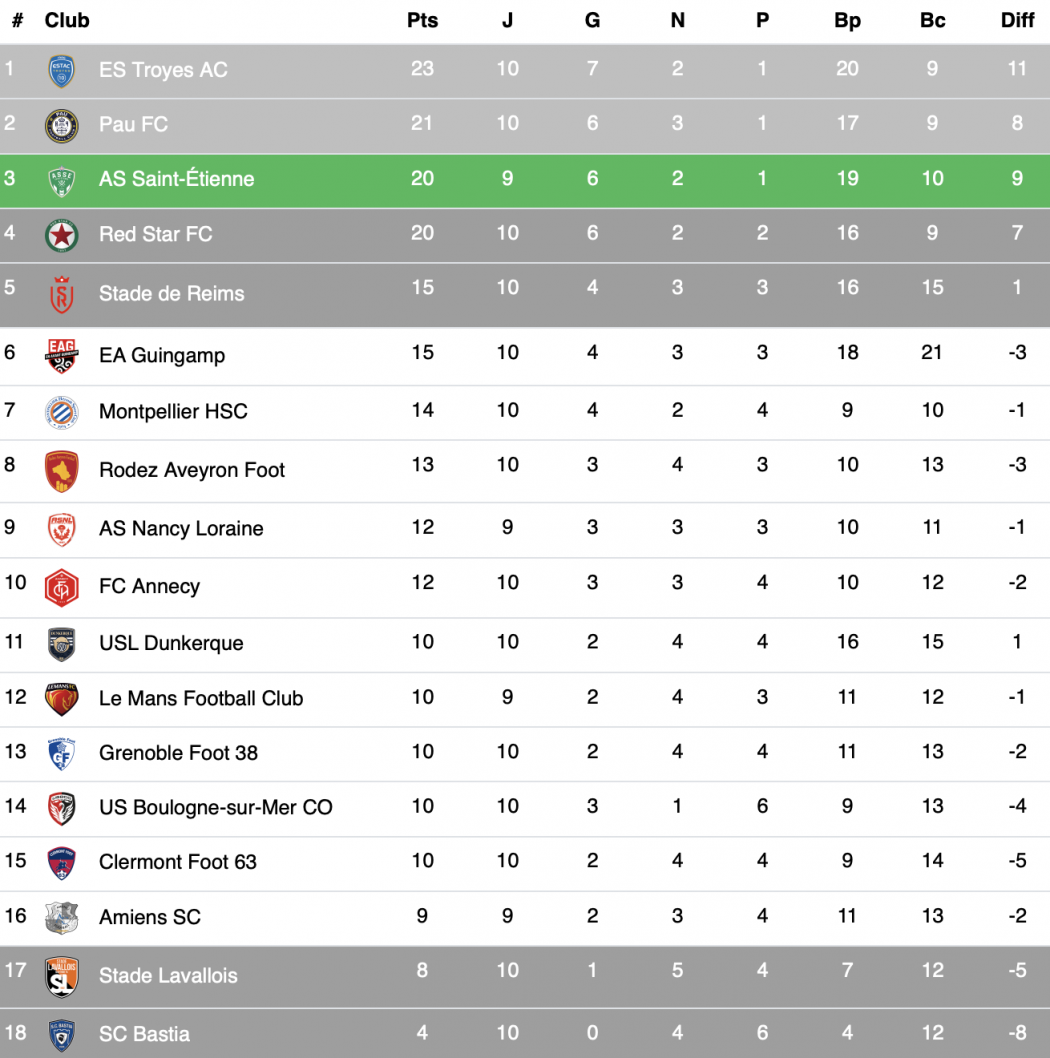Screen dimensions: 1050x1058
Task: Click the Bp column header
Action: [x=847, y=20]
